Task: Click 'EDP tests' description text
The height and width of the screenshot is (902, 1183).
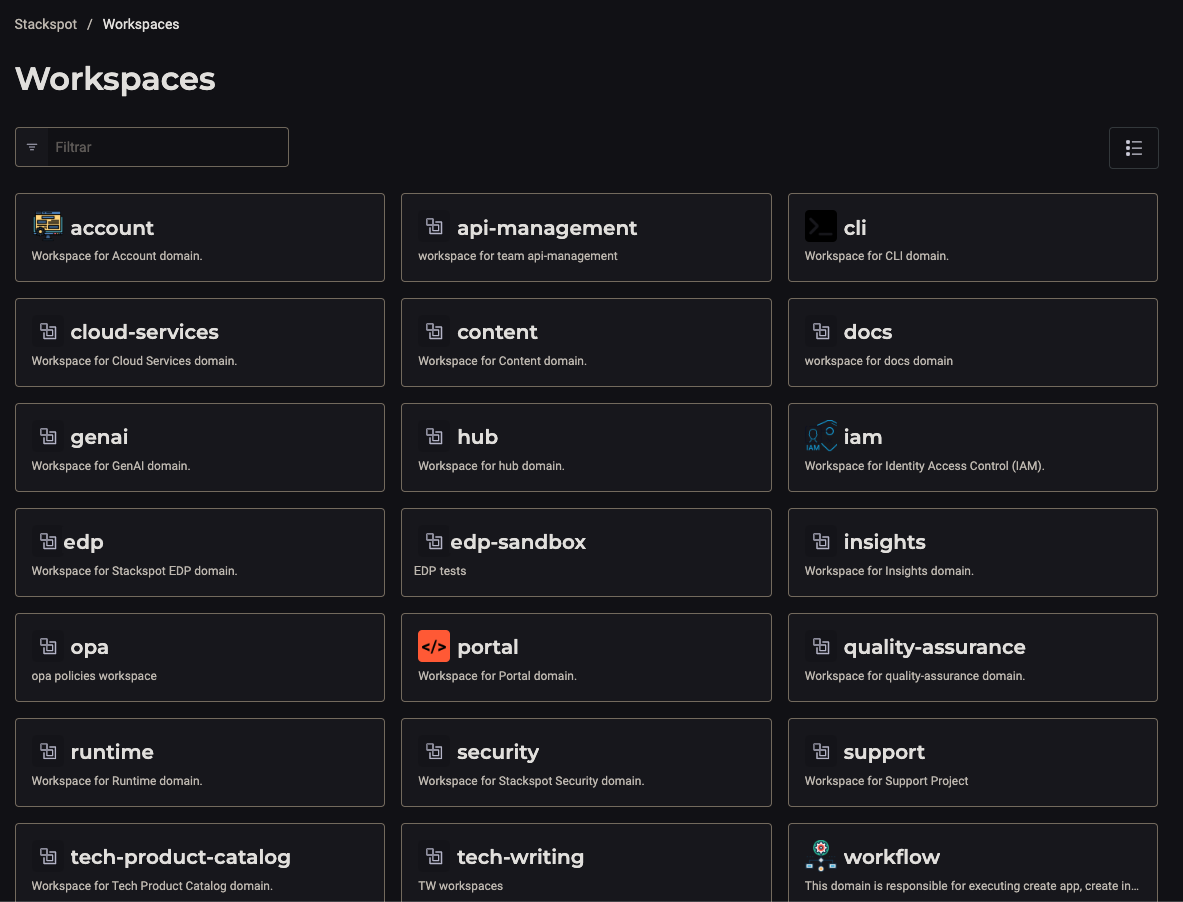Action: click(x=440, y=571)
